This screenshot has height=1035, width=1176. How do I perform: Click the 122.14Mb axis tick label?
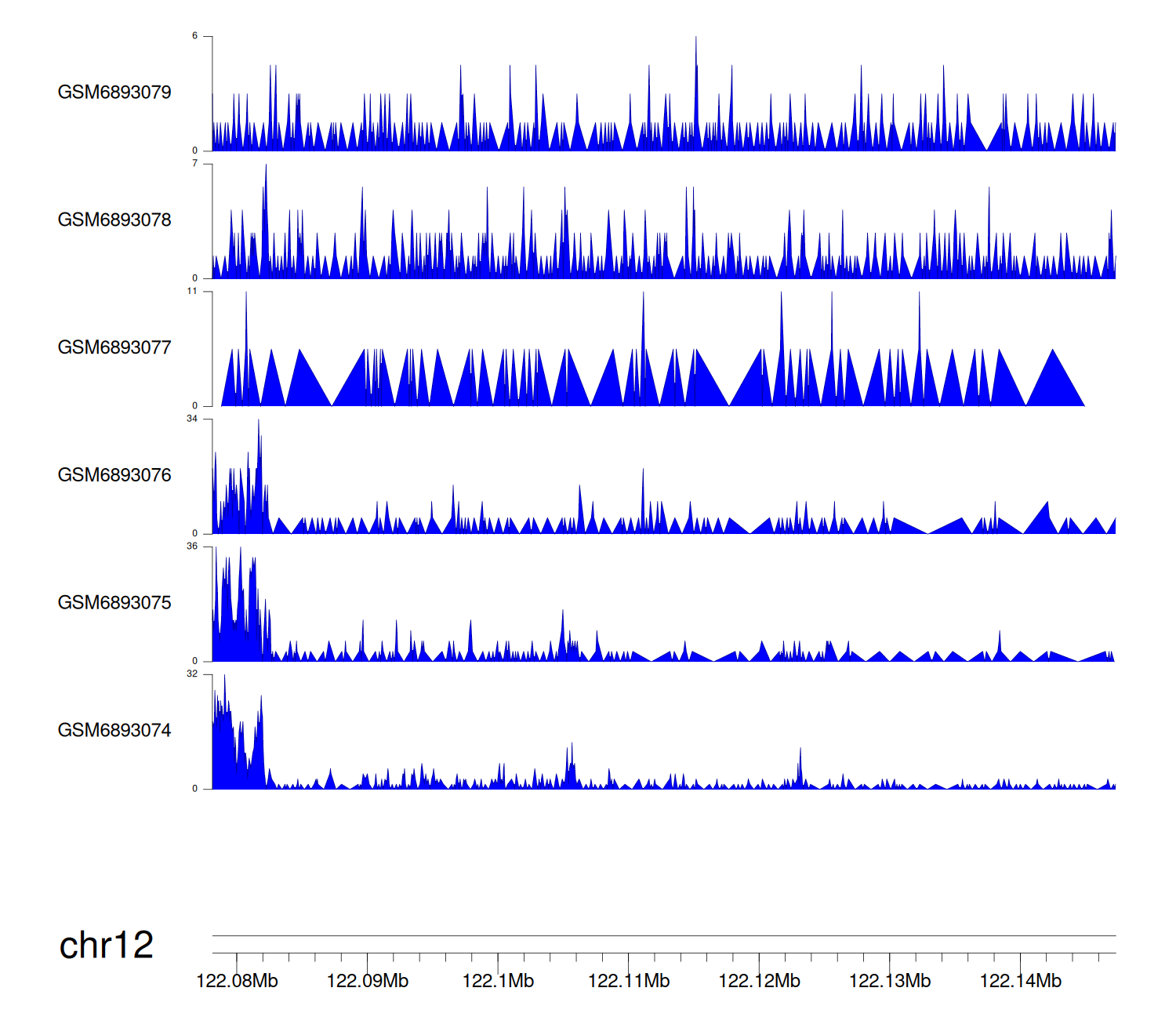pyautogui.click(x=1020, y=982)
